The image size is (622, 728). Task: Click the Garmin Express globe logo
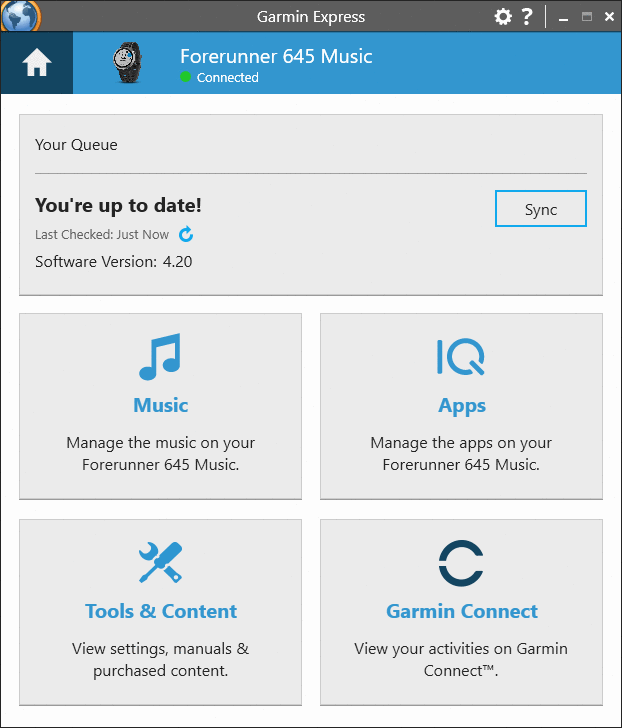pyautogui.click(x=21, y=15)
